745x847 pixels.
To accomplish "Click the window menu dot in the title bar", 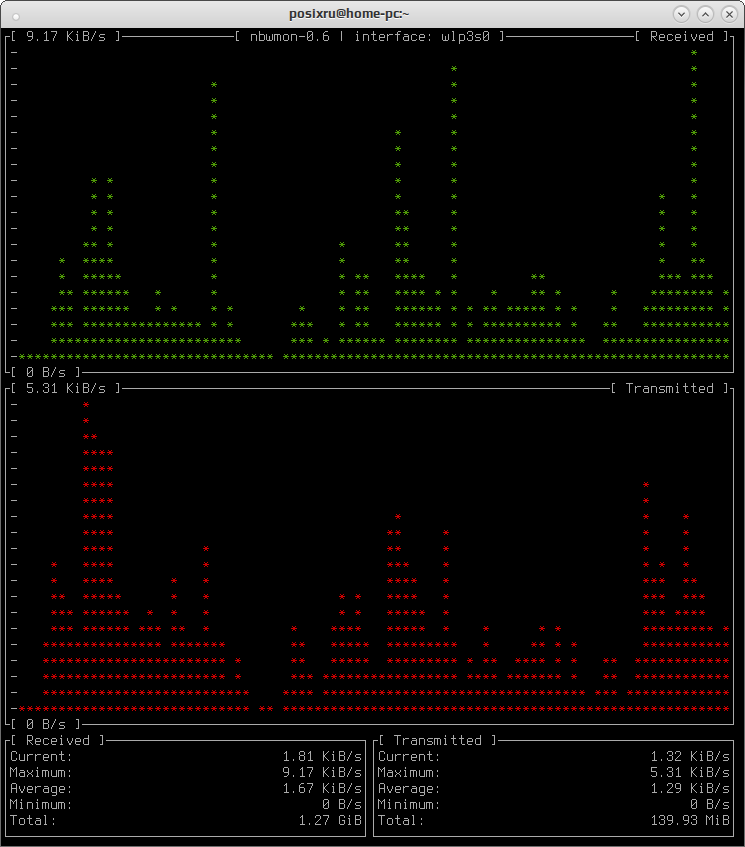I will (x=16, y=16).
